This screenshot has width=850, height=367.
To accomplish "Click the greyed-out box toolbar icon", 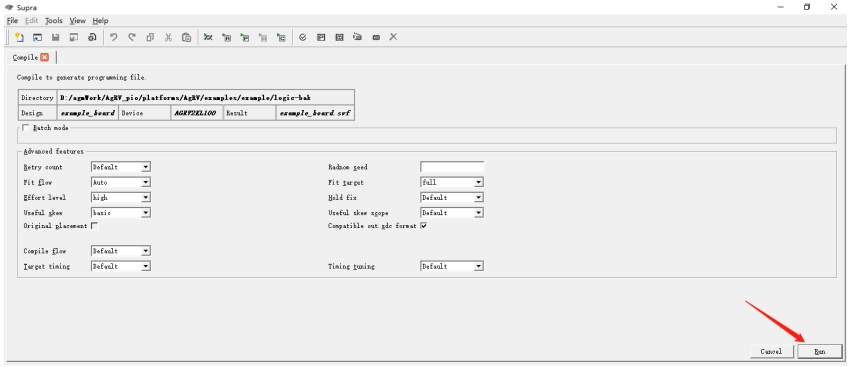I will [x=263, y=37].
